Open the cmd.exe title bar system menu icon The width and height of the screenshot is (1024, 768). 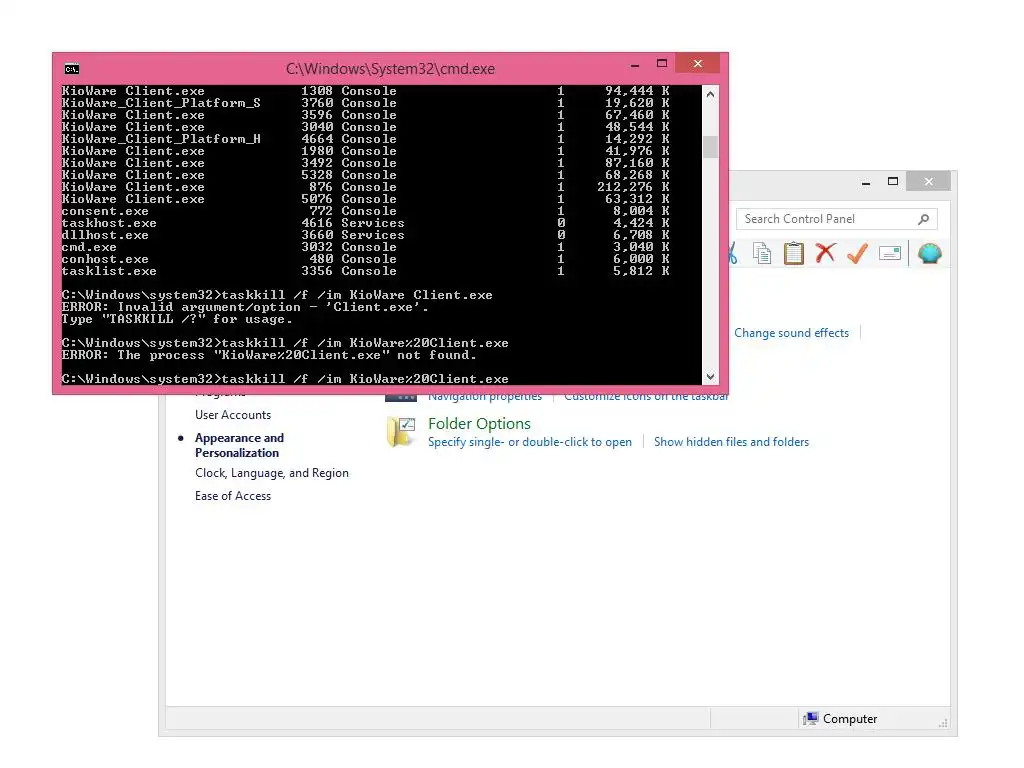pos(72,69)
